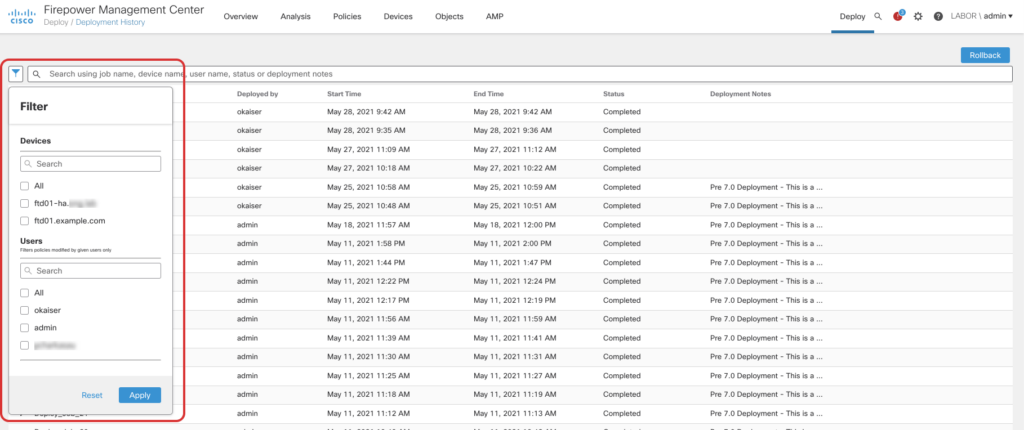
Task: Focus the Users search field
Action: point(91,271)
